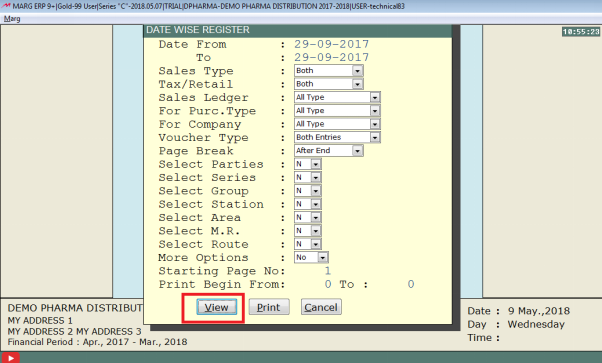The image size is (602, 363).
Task: Click the Marg ERP logo icon in title bar
Action: click(x=6, y=6)
